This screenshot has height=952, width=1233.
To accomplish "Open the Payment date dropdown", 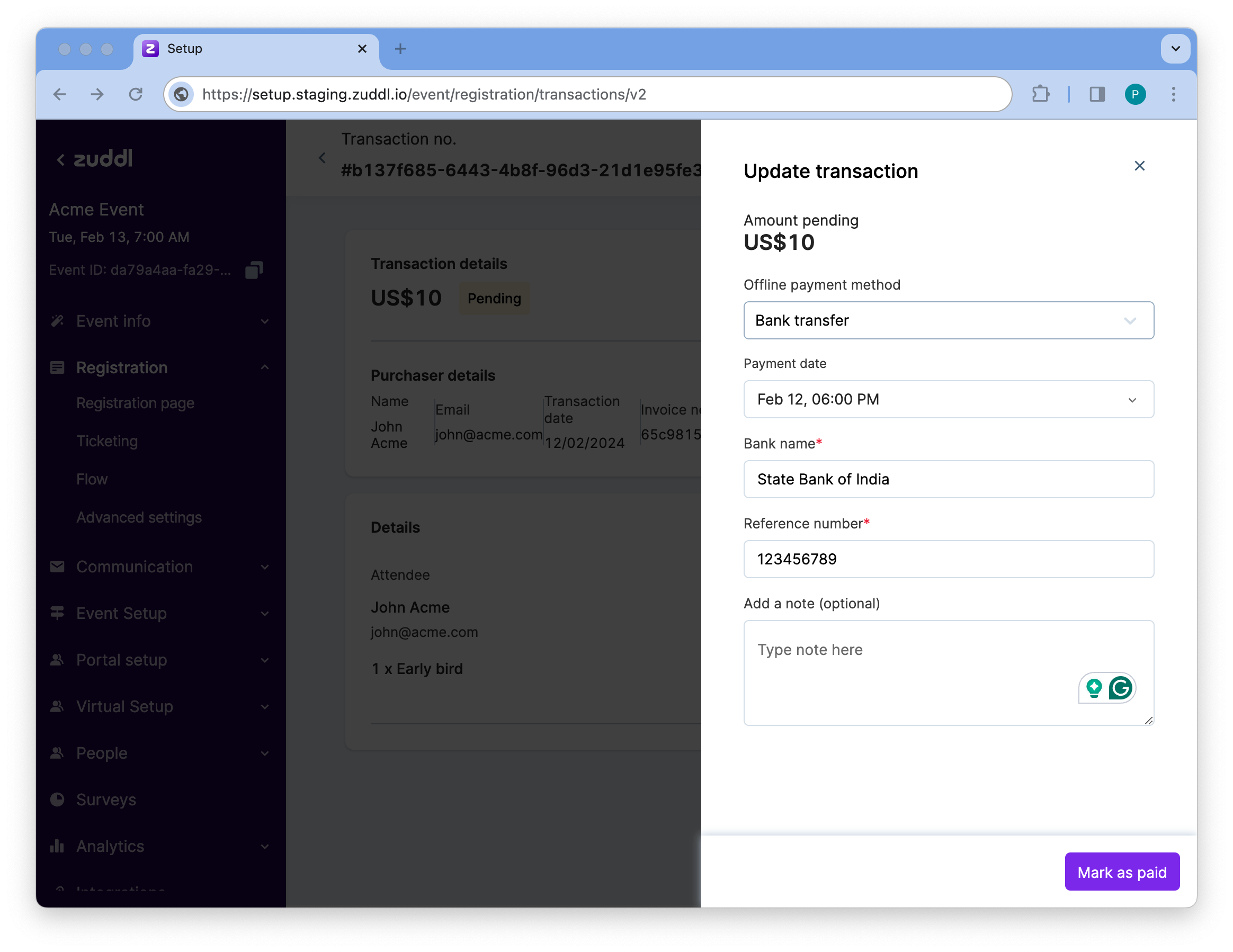I will point(948,400).
